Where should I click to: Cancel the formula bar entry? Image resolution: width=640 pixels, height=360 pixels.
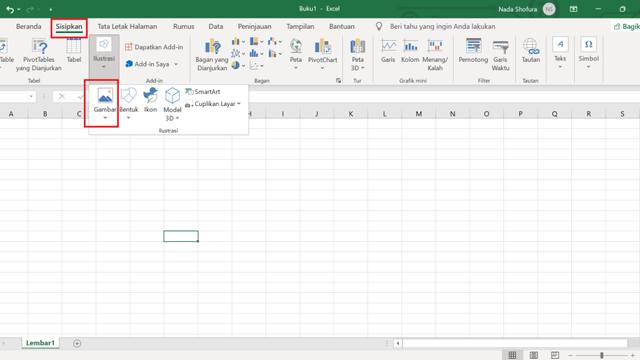(x=62, y=96)
